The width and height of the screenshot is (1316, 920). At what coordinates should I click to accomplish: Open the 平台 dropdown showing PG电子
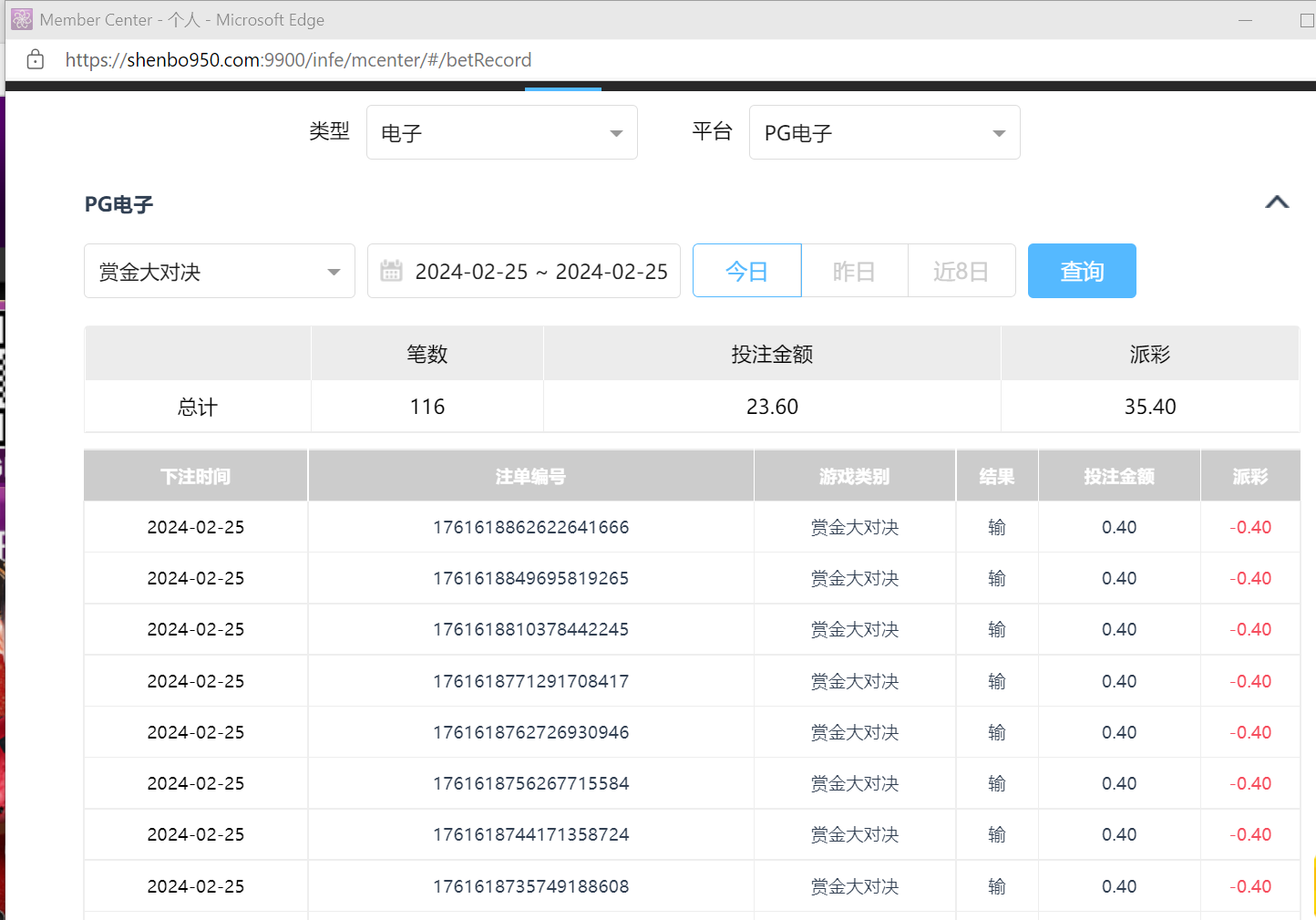tap(884, 133)
